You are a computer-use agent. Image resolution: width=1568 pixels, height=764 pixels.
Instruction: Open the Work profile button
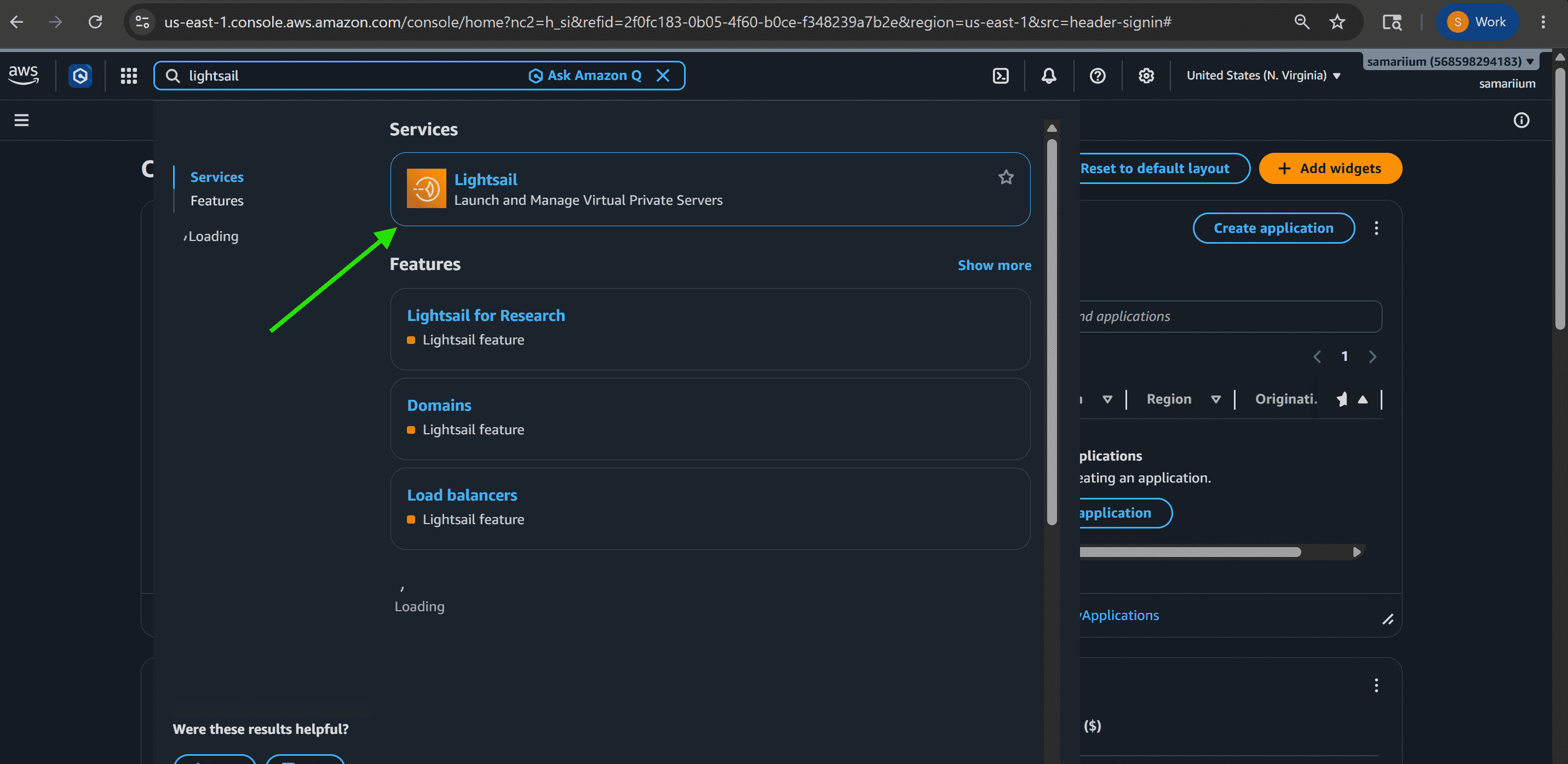pyautogui.click(x=1476, y=22)
